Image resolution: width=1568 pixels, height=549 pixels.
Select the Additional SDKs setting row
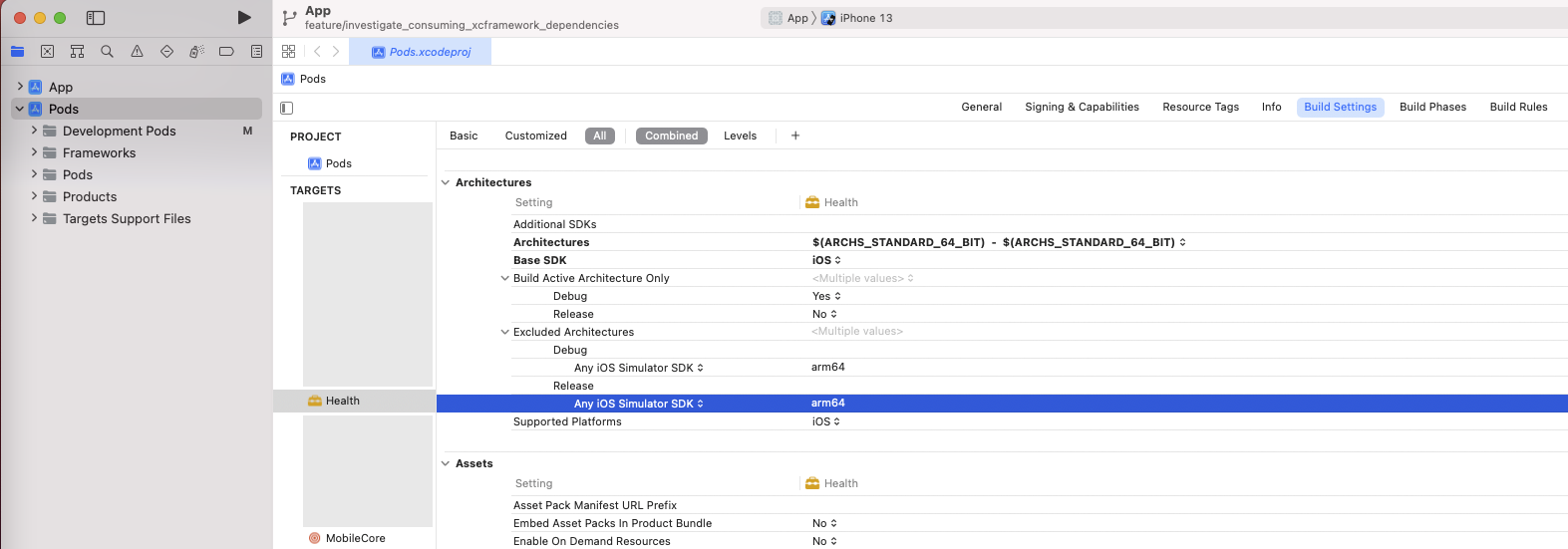pos(1039,224)
